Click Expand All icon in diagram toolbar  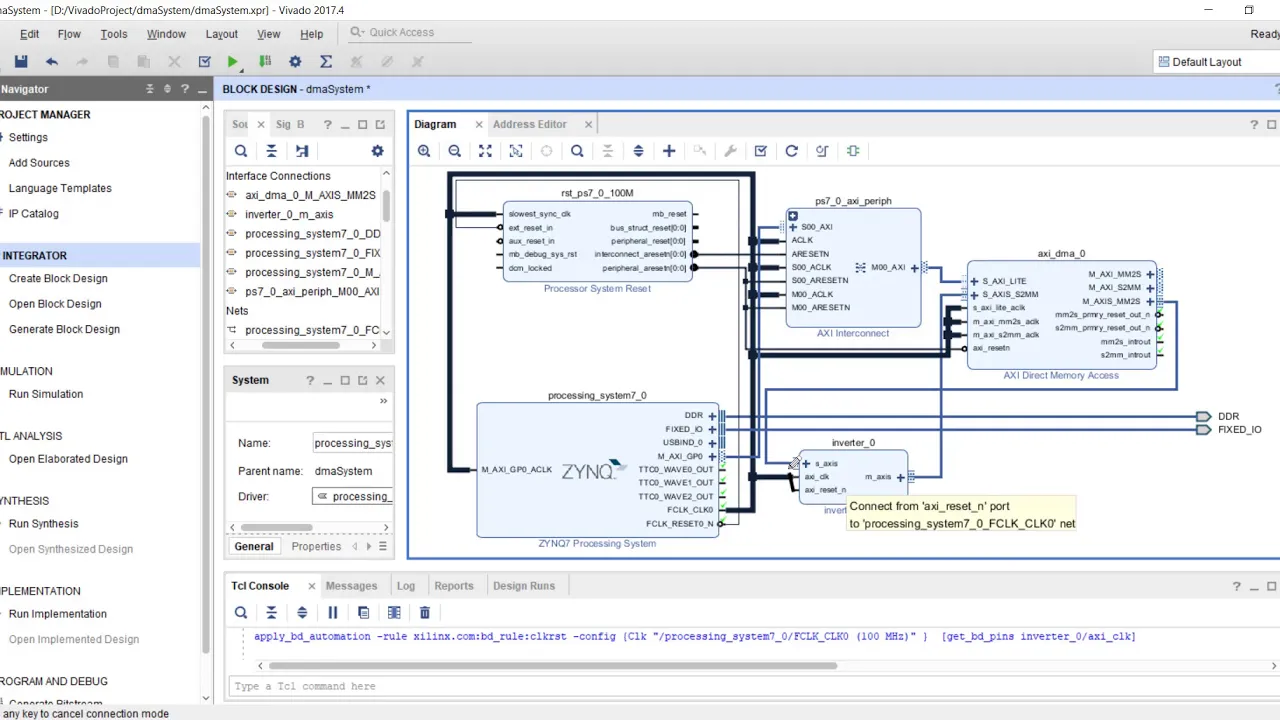pyautogui.click(x=638, y=151)
